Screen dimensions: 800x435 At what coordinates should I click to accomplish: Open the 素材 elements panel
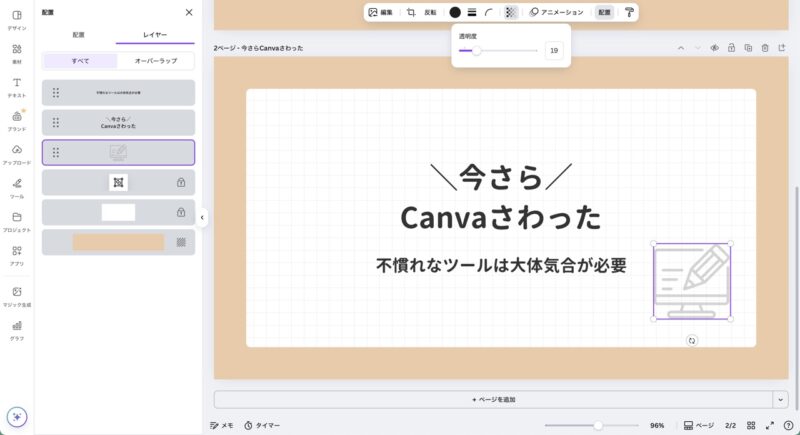pos(17,54)
